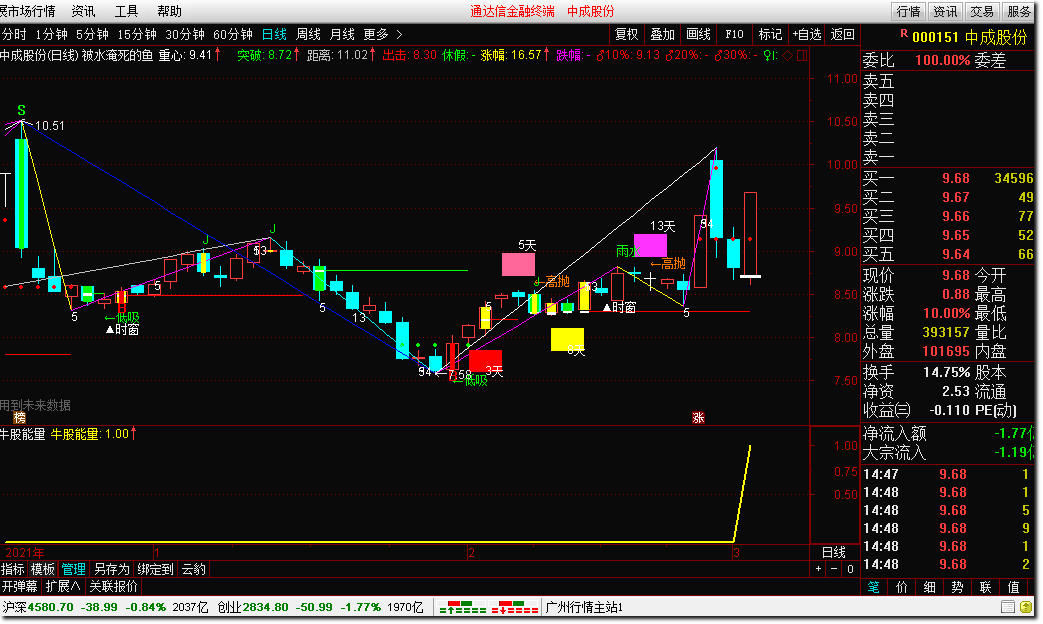Select the 日线 daily chart tab

pyautogui.click(x=274, y=35)
